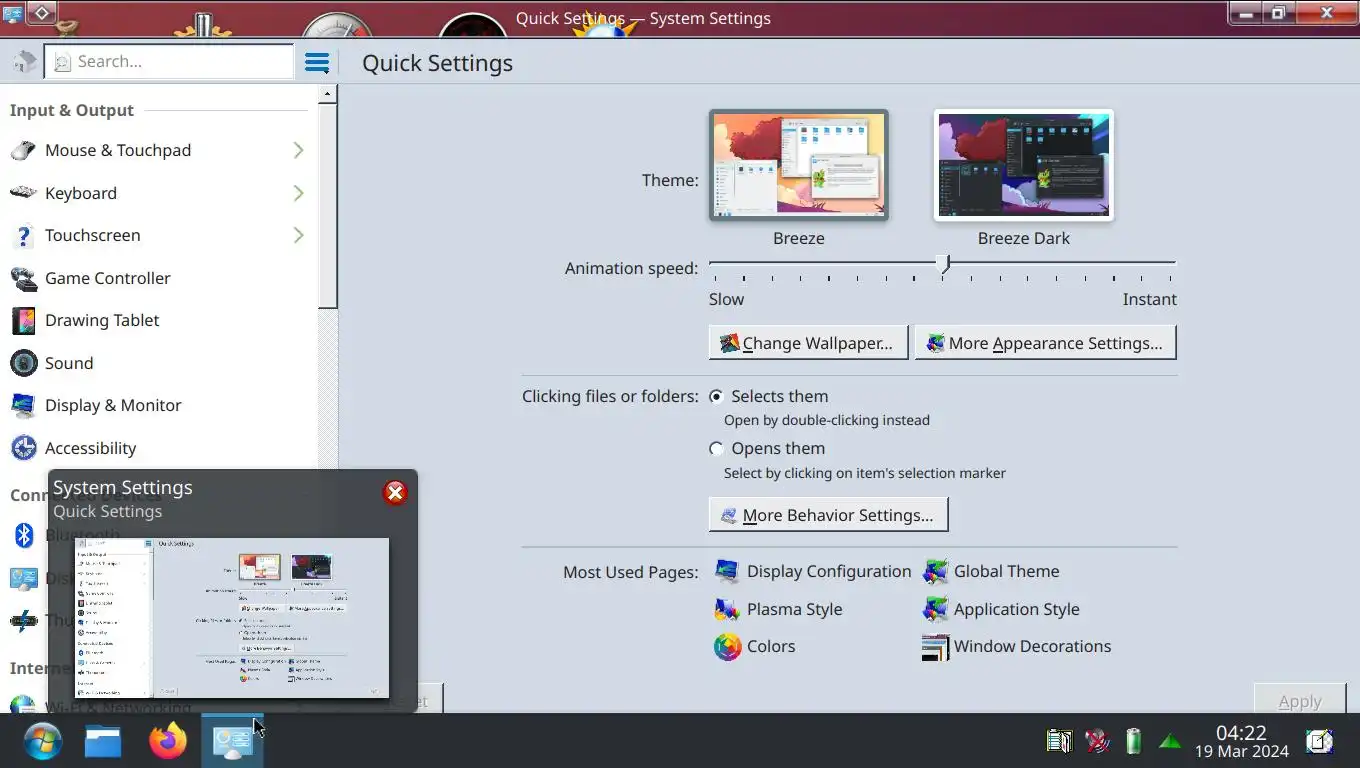Screen dimensions: 1360x768
Task: Open the Sound settings
Action: click(x=158, y=363)
